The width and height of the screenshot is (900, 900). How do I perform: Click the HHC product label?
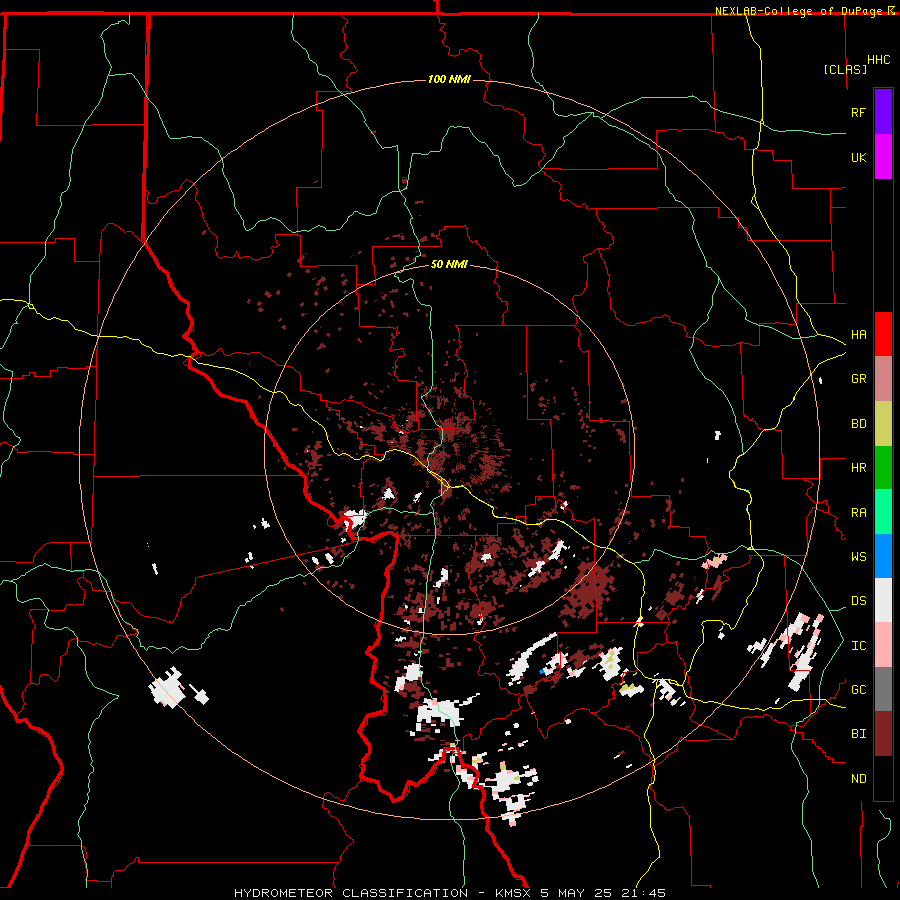coord(878,60)
